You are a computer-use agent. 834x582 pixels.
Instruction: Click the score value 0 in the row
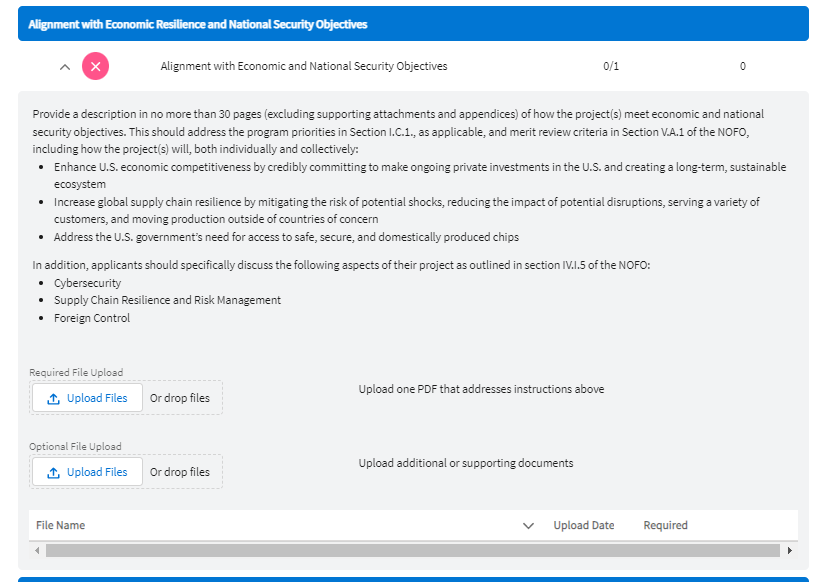(743, 67)
